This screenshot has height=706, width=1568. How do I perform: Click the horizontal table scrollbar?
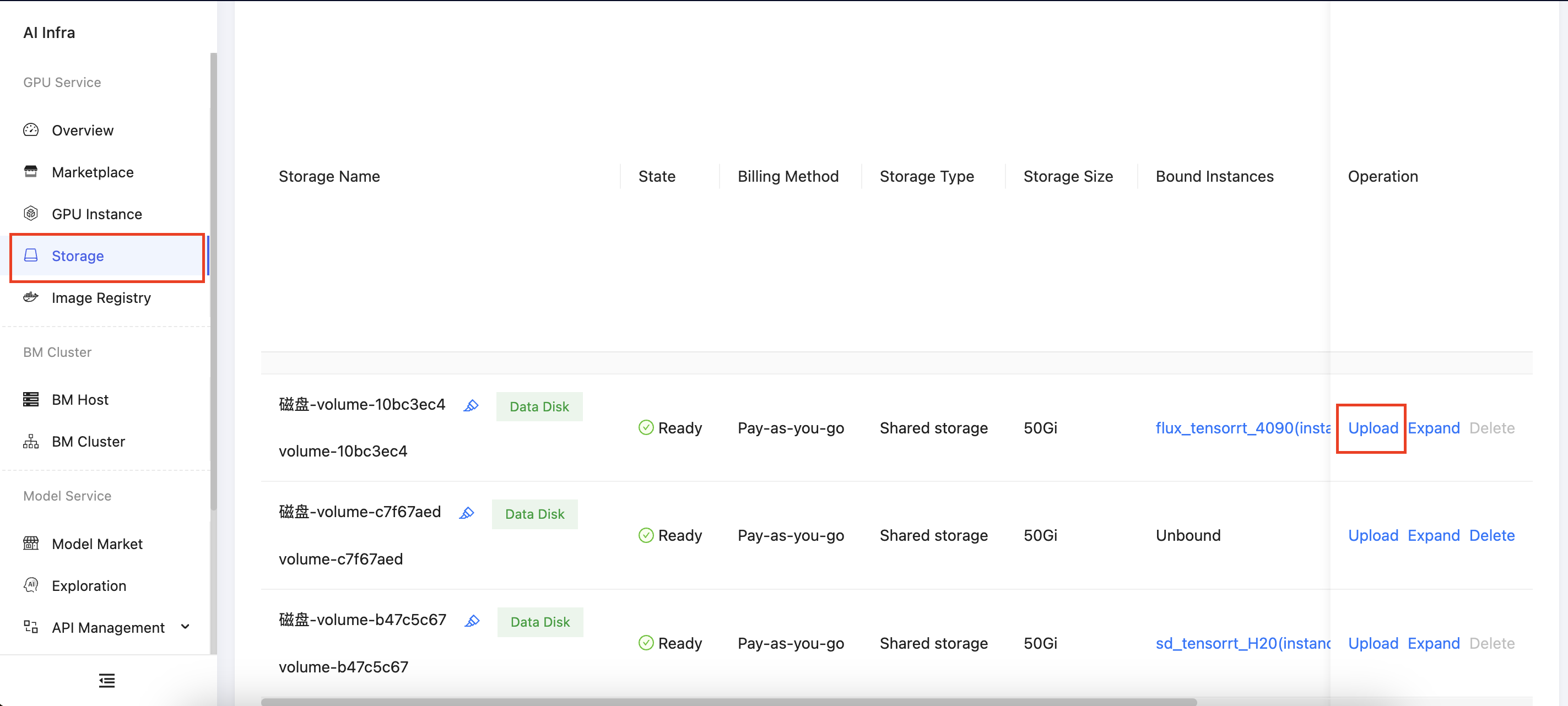(728, 702)
